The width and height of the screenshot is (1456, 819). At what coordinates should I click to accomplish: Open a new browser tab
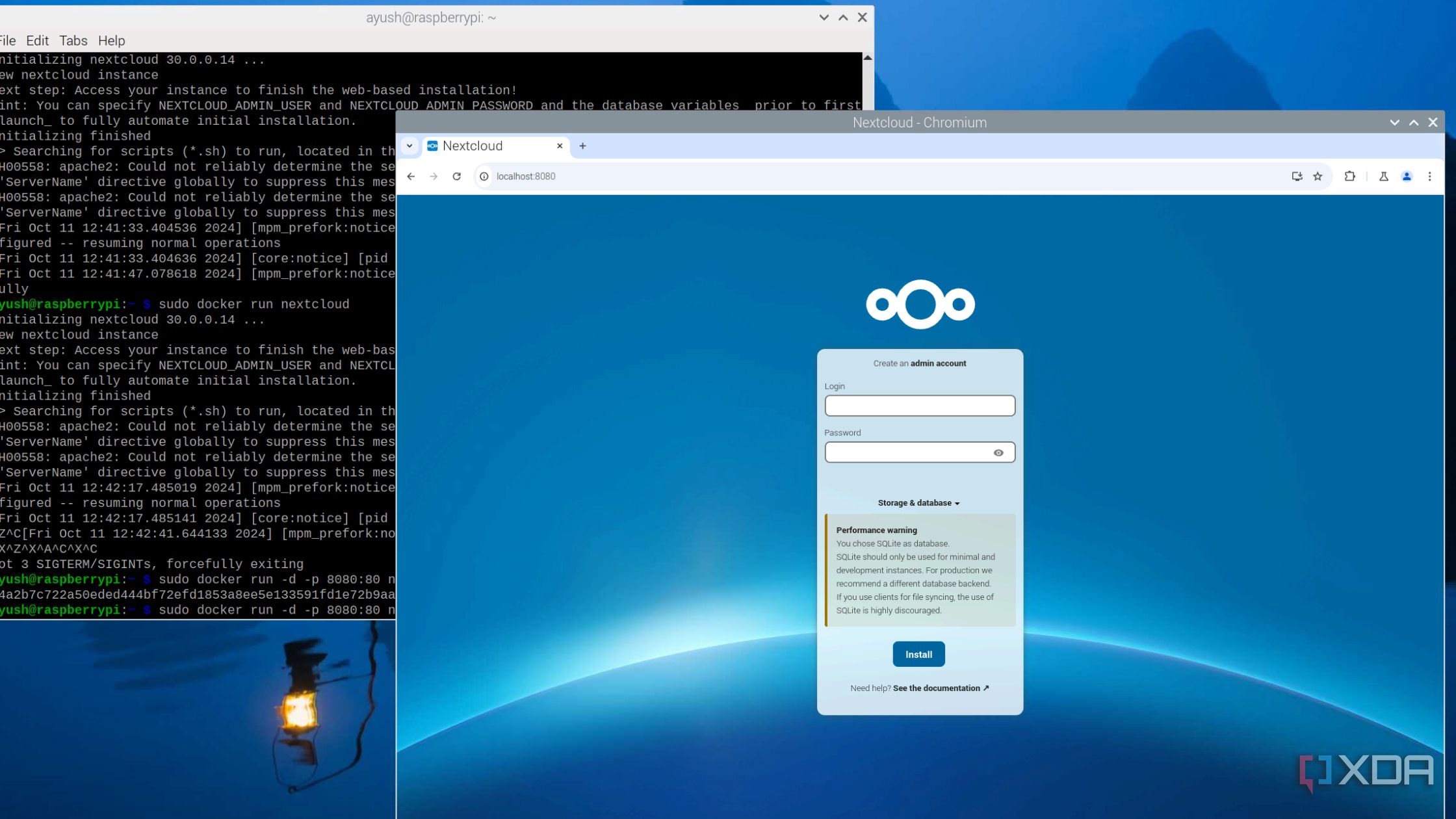582,146
